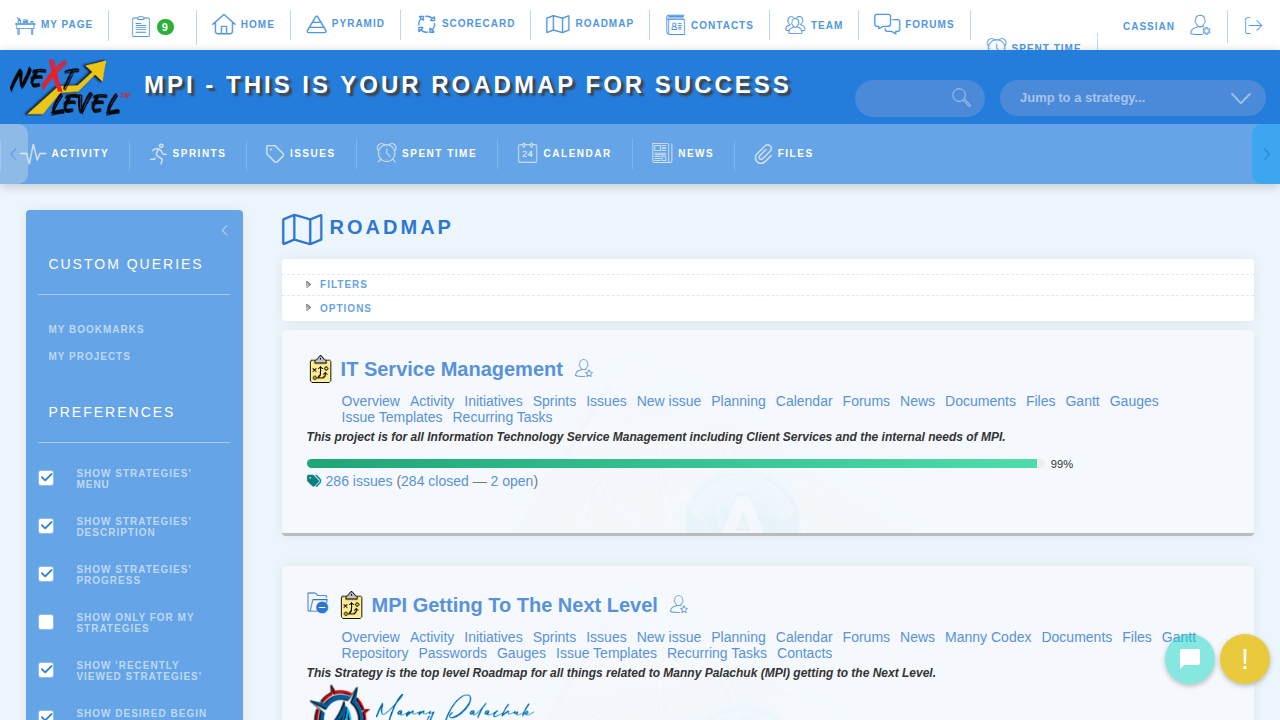Collapse the sidebar with the chevron
The image size is (1280, 720).
pyautogui.click(x=225, y=231)
